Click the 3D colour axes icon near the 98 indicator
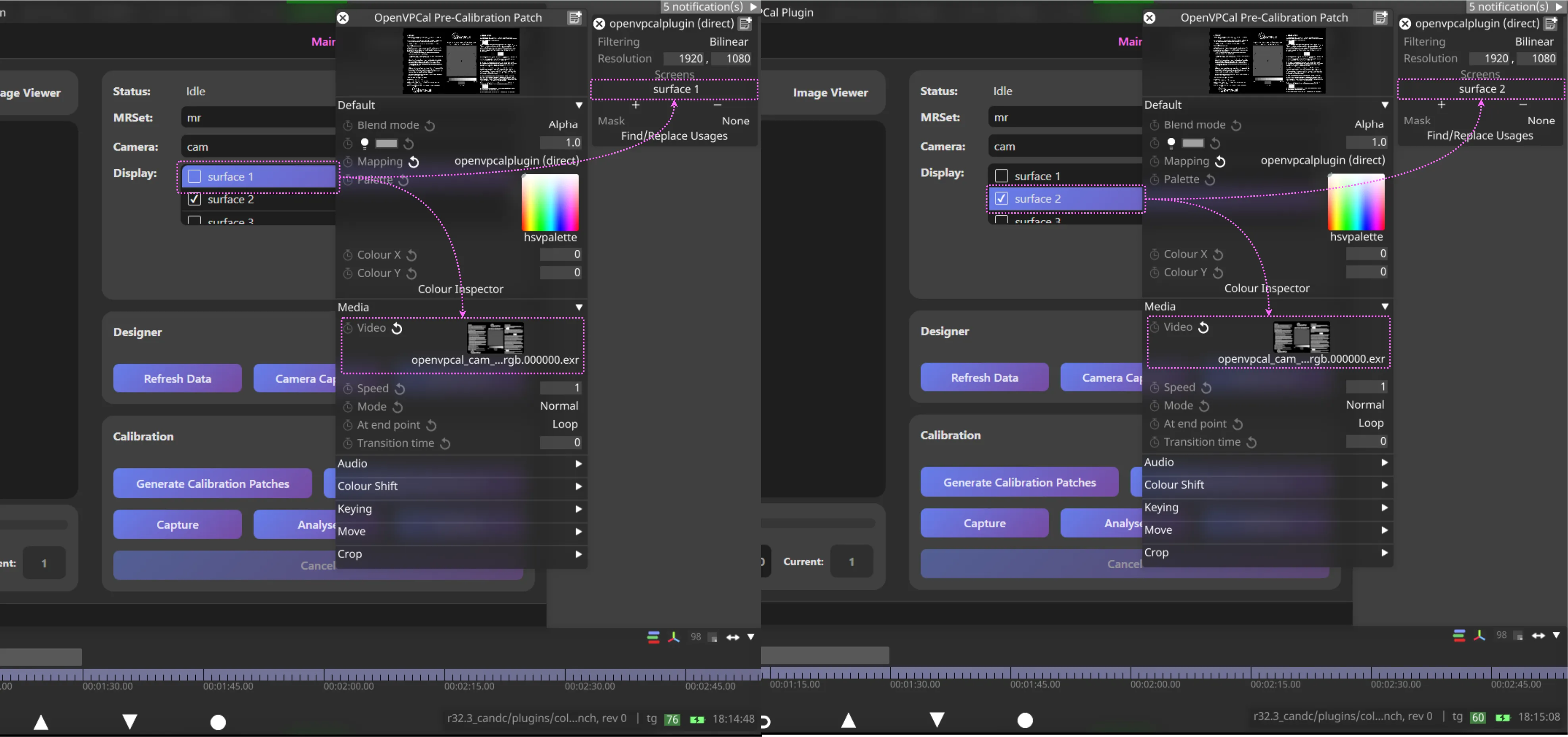 [674, 637]
